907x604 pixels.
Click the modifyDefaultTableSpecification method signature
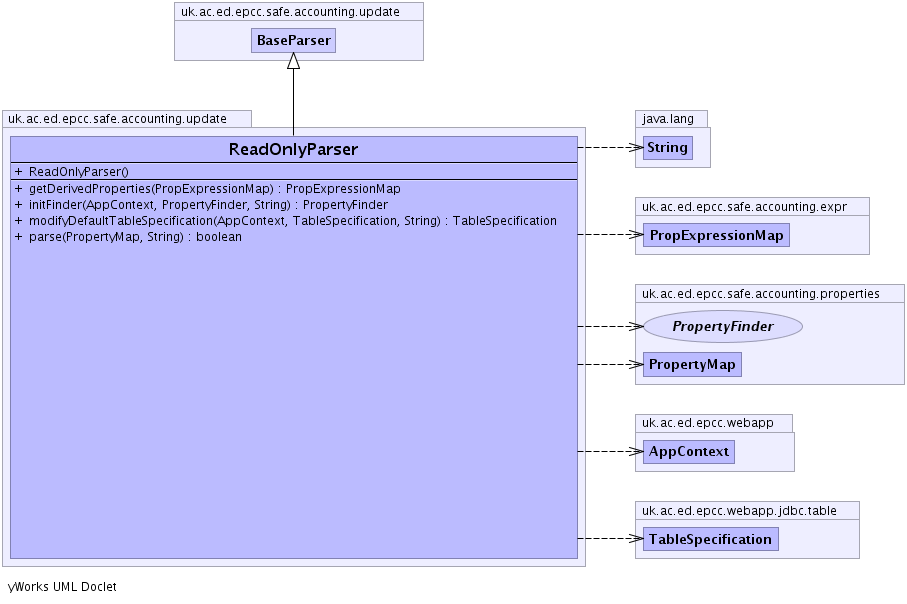coord(285,220)
